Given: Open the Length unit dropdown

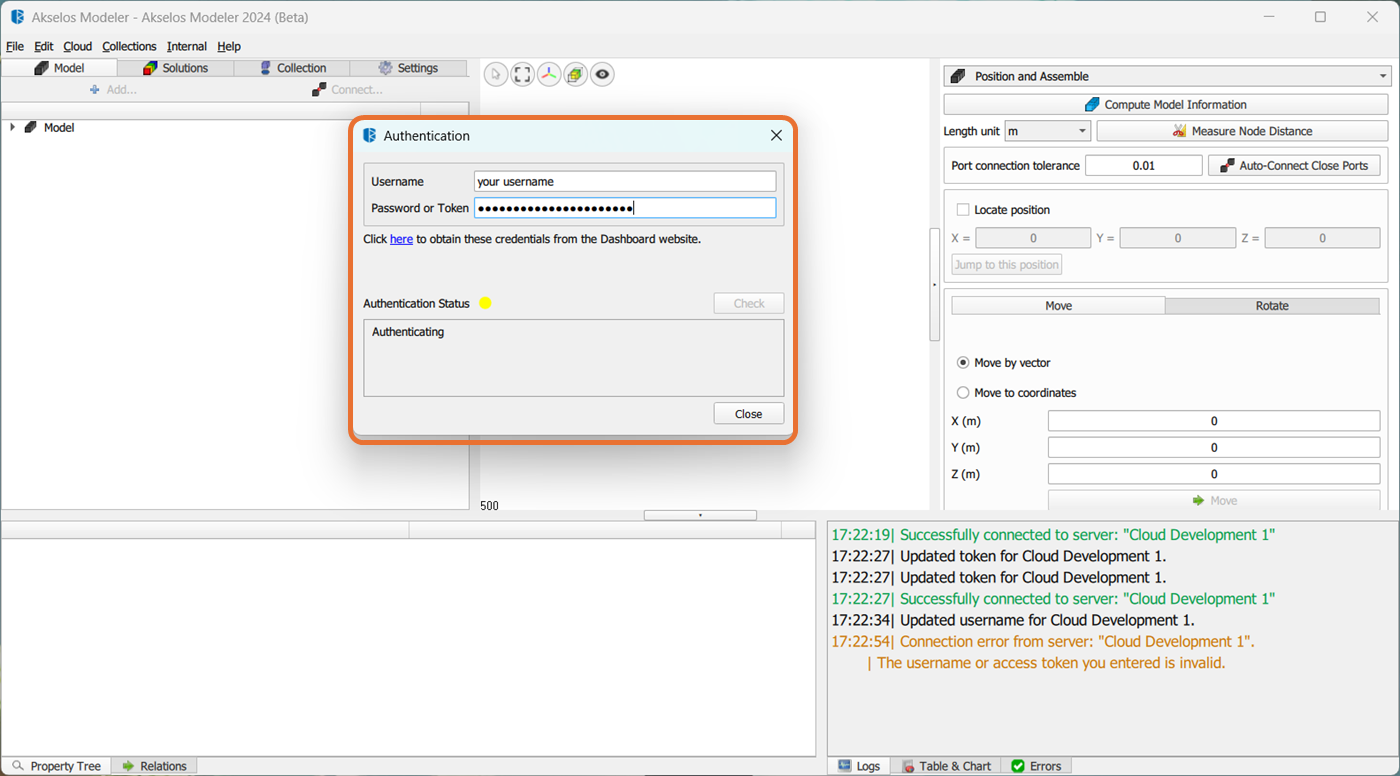Looking at the screenshot, I should pos(1047,131).
